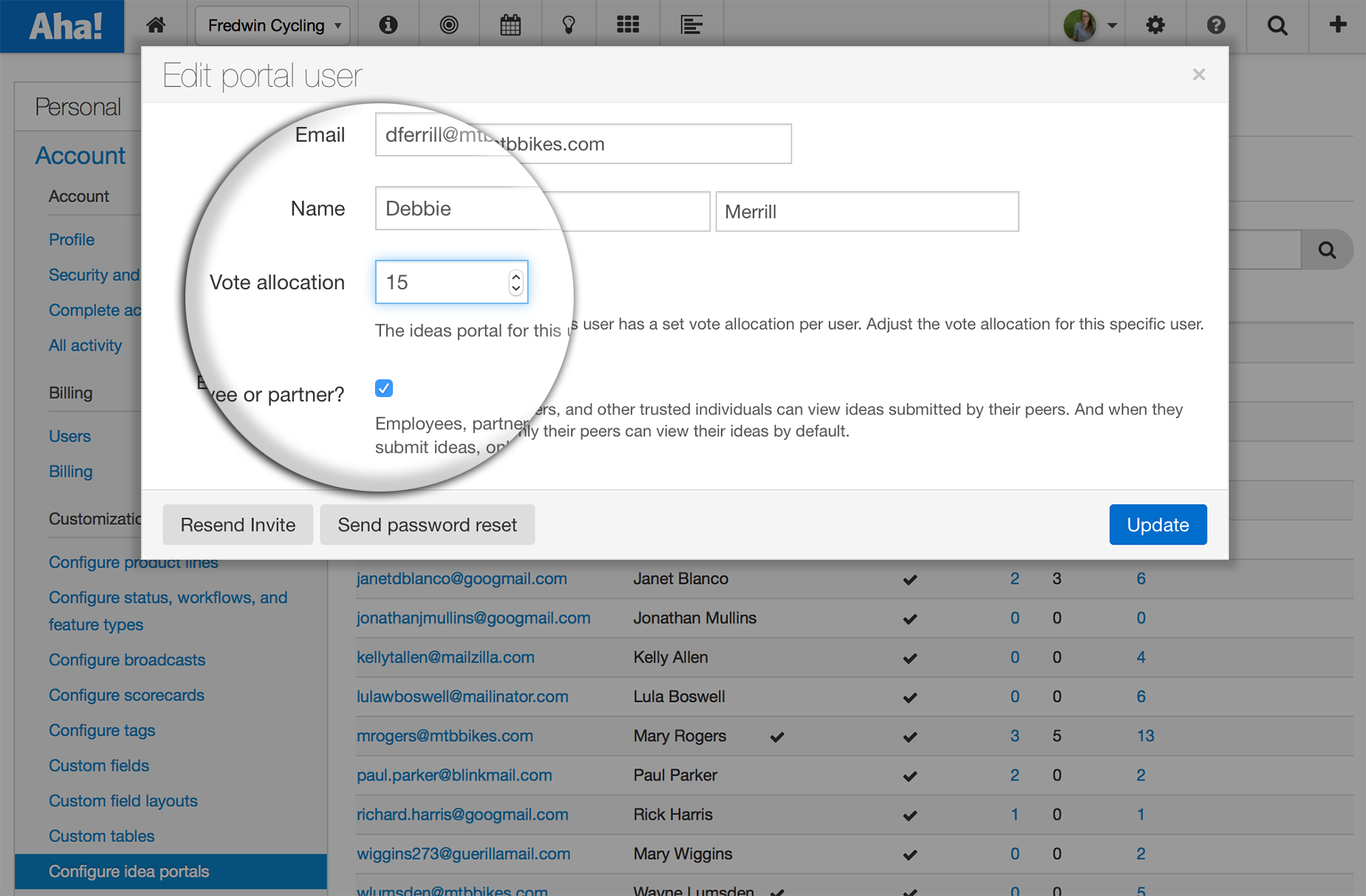Toggle the employee or partner checkbox
Screen dimensions: 1366x896
384,388
